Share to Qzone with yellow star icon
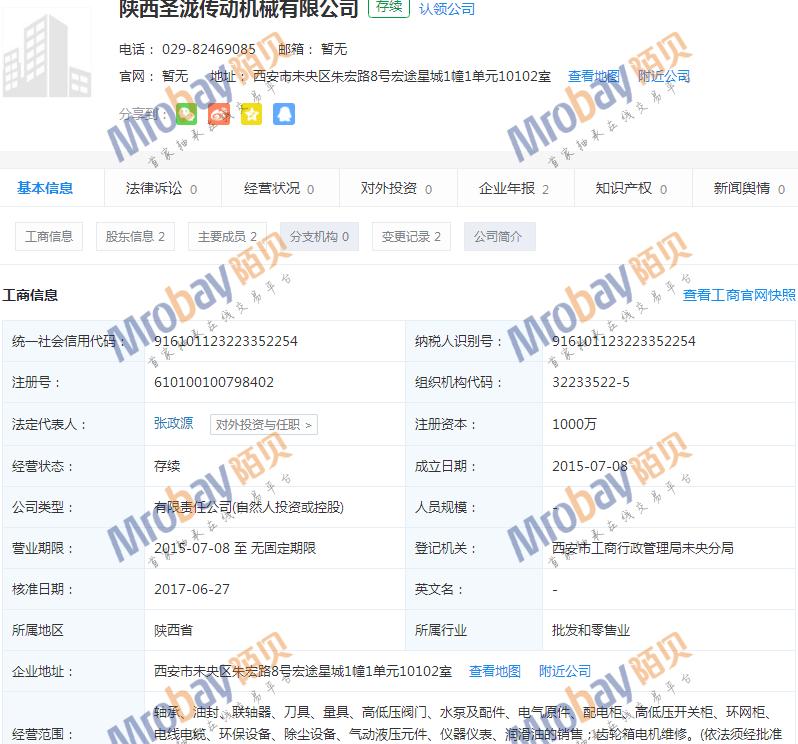The width and height of the screenshot is (798, 744). [x=251, y=114]
